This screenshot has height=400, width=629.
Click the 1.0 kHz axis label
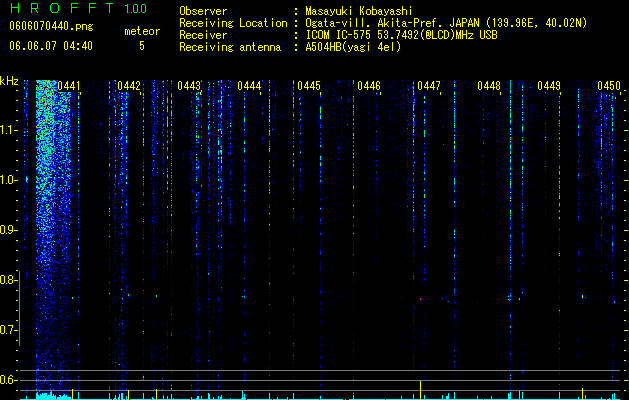(9, 180)
